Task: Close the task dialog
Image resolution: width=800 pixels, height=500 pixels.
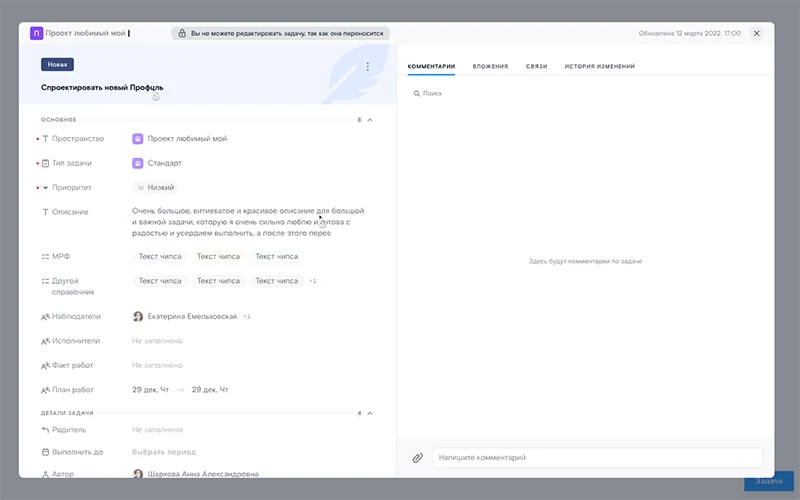Action: [756, 33]
